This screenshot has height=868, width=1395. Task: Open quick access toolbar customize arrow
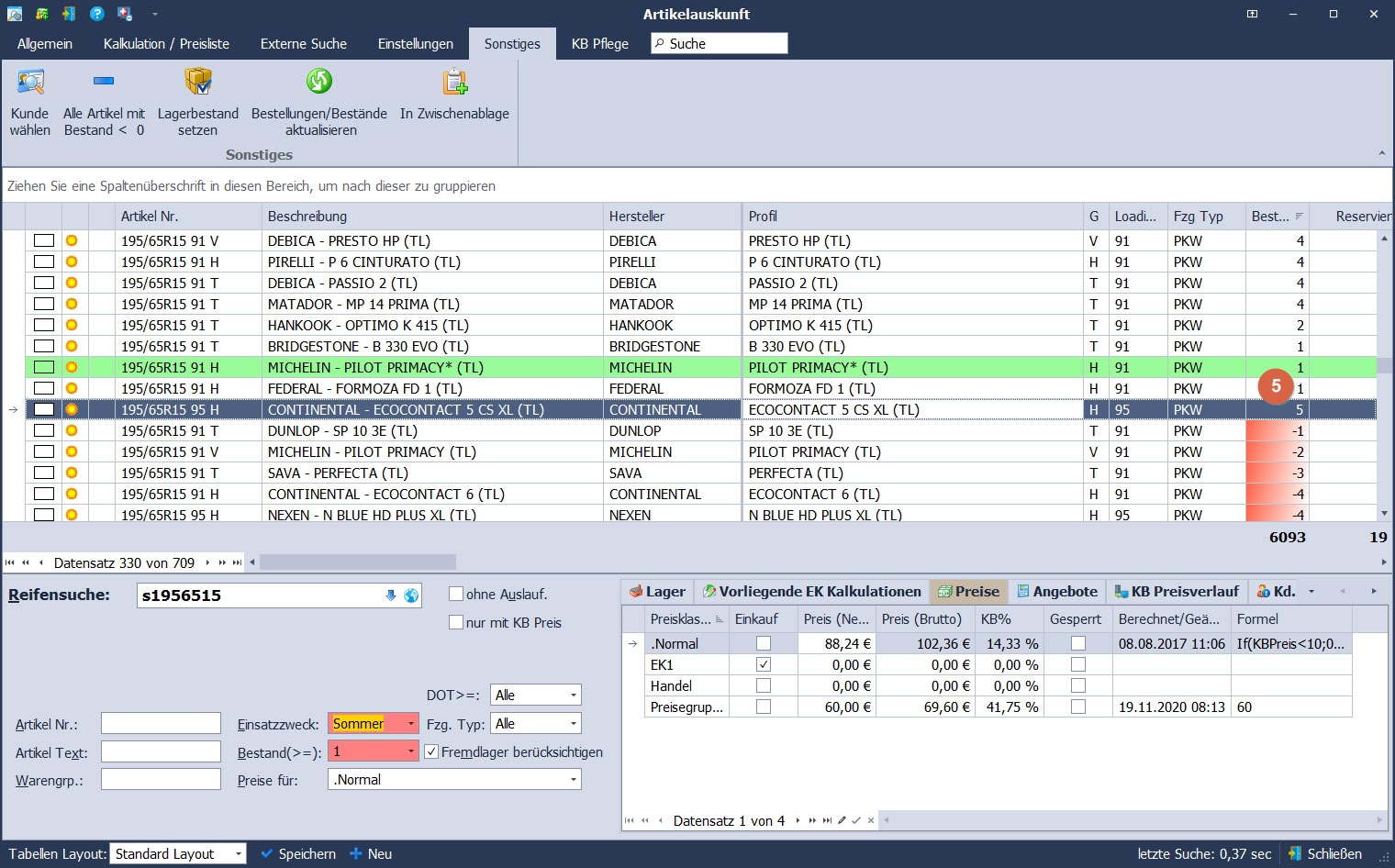[155, 14]
